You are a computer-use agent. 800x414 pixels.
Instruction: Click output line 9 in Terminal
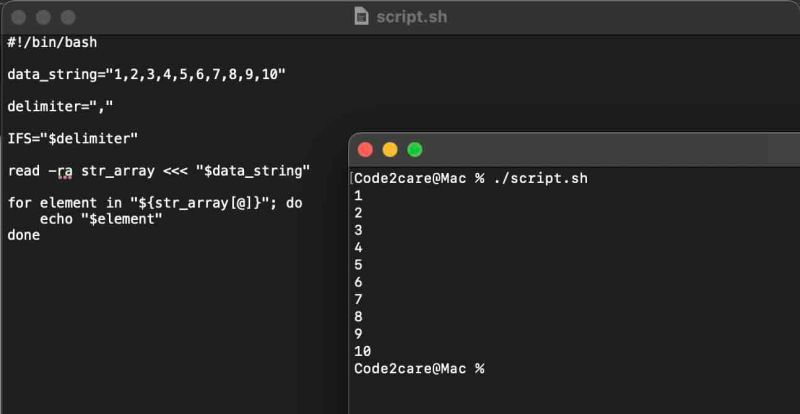[x=358, y=334]
